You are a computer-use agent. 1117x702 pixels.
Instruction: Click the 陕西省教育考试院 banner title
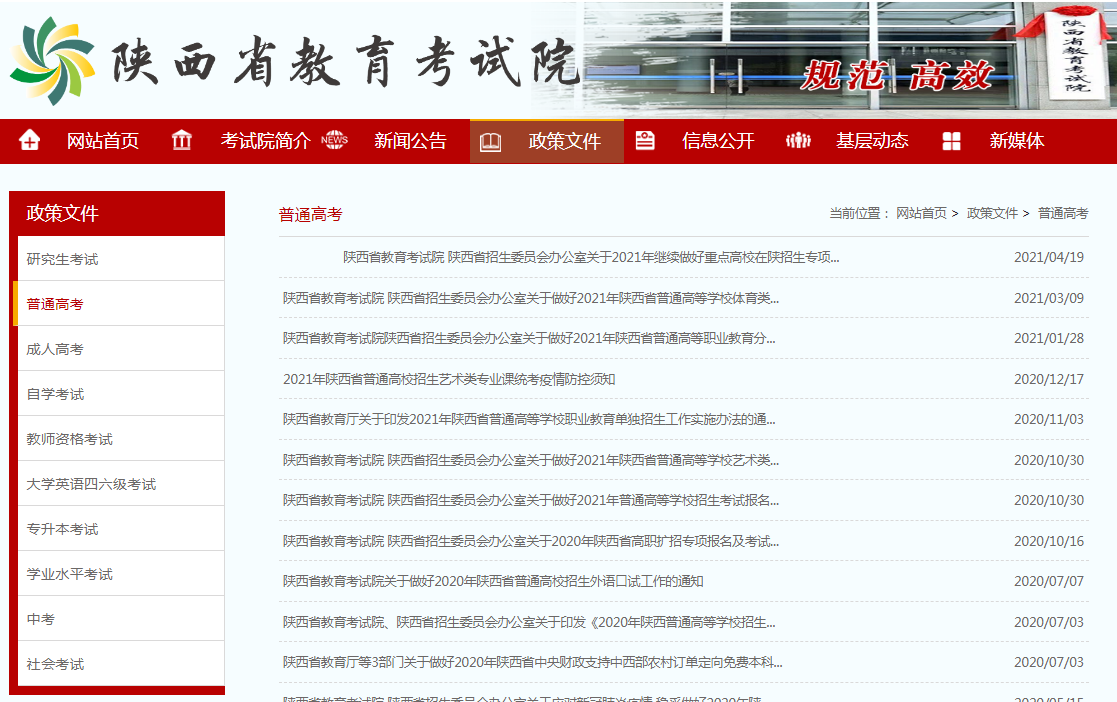click(x=345, y=61)
